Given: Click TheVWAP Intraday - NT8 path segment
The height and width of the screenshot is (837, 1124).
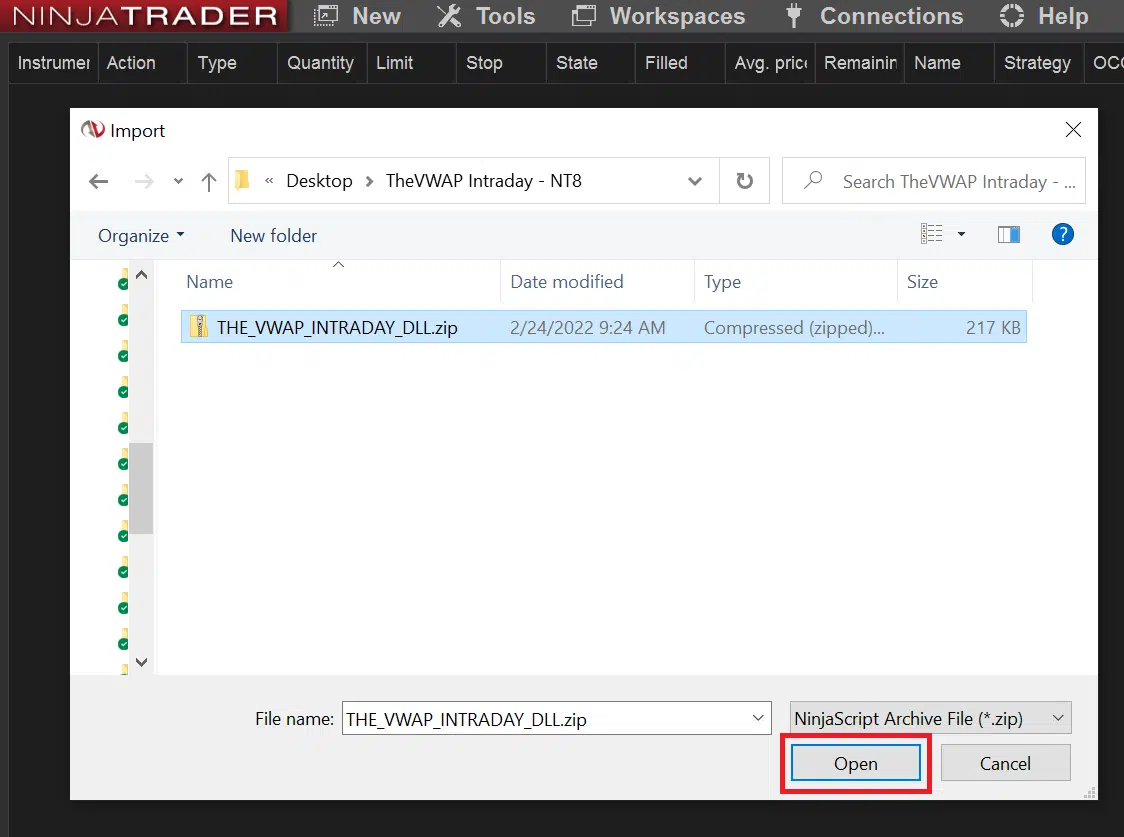Looking at the screenshot, I should [x=483, y=181].
